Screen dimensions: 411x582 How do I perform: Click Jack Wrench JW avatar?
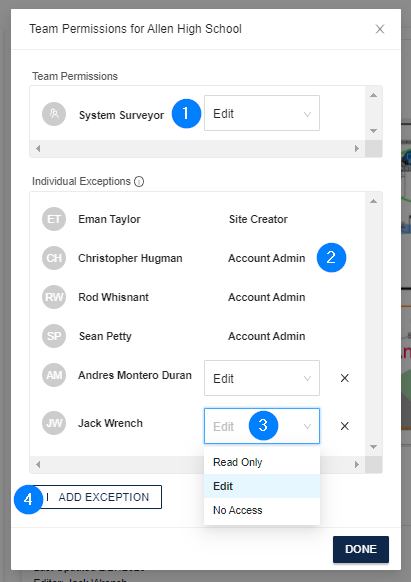point(54,423)
